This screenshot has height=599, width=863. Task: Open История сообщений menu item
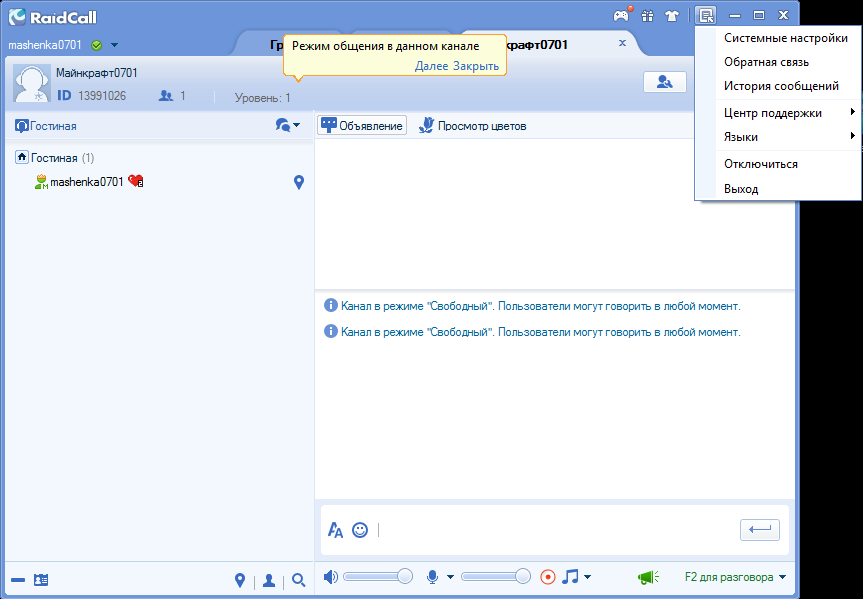tap(781, 86)
